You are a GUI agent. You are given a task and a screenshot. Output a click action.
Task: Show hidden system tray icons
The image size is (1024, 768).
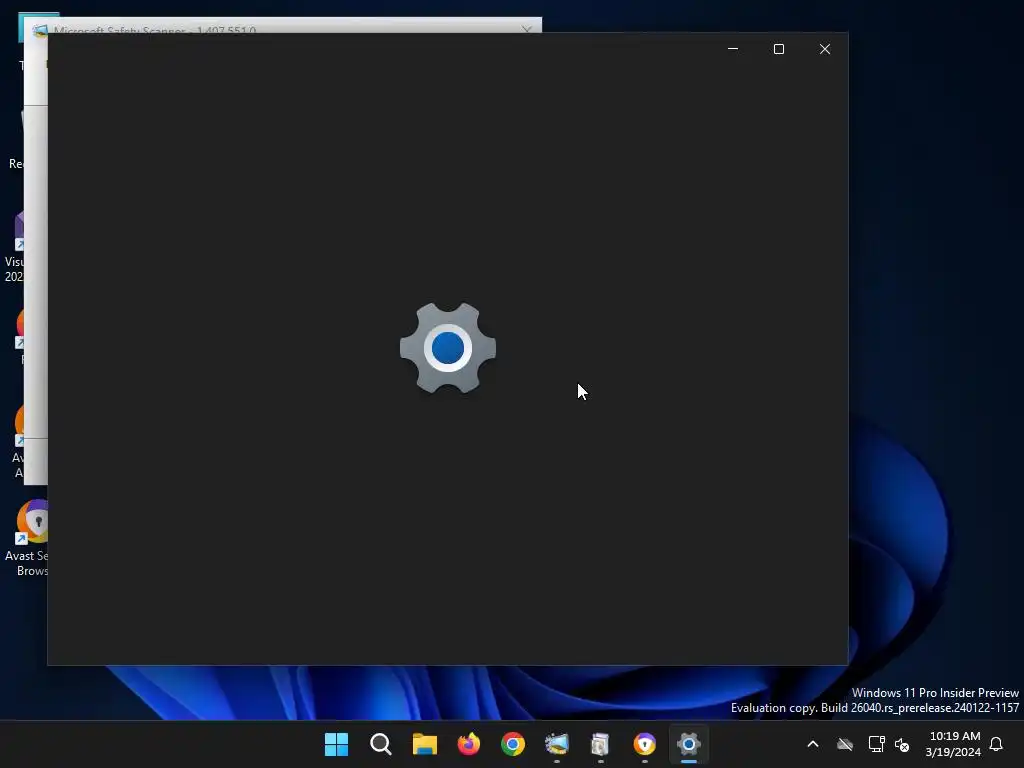tap(813, 744)
